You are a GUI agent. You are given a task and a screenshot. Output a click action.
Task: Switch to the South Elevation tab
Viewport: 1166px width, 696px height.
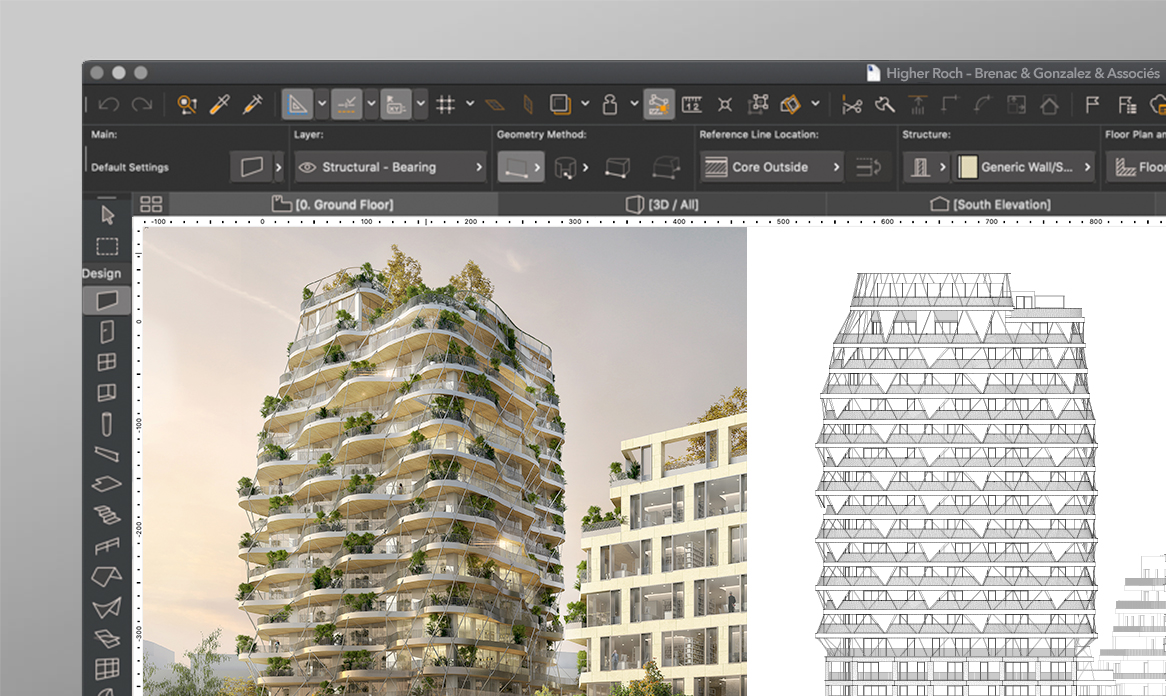[x=991, y=204]
